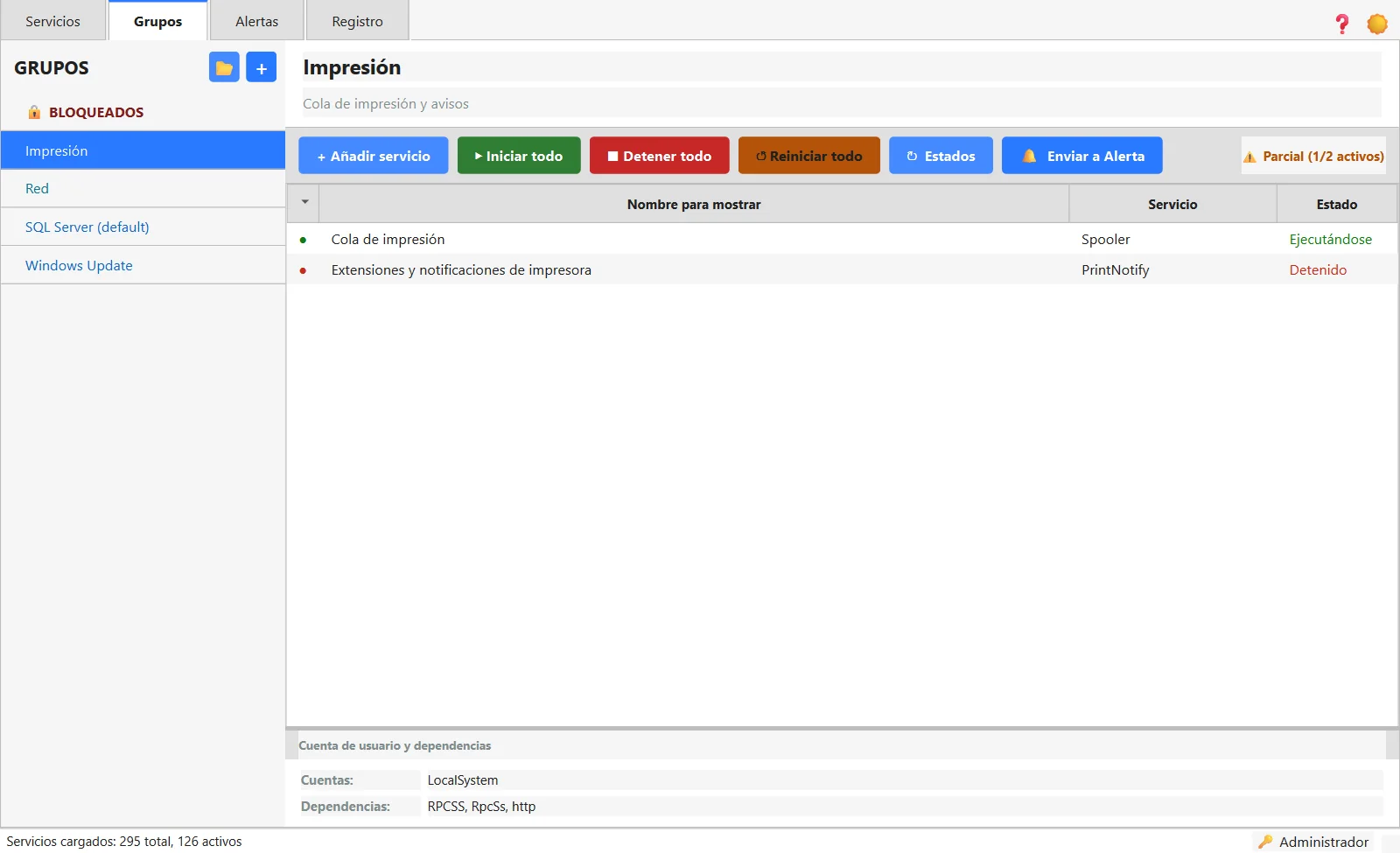Screen dimensions: 1400x853
Task: Open the Registro tab
Action: click(357, 21)
